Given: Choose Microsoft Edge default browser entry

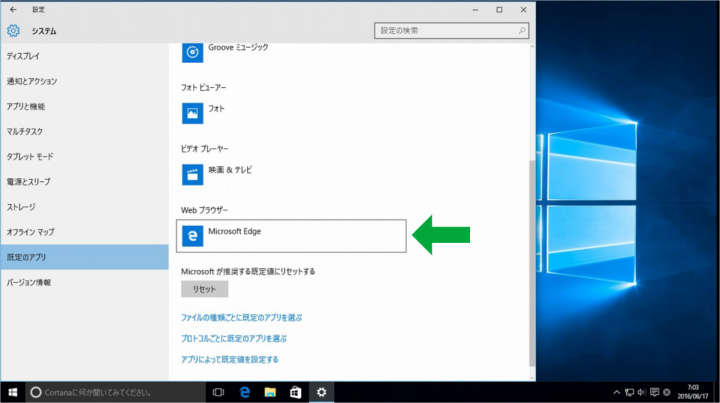Looking at the screenshot, I should pos(291,236).
